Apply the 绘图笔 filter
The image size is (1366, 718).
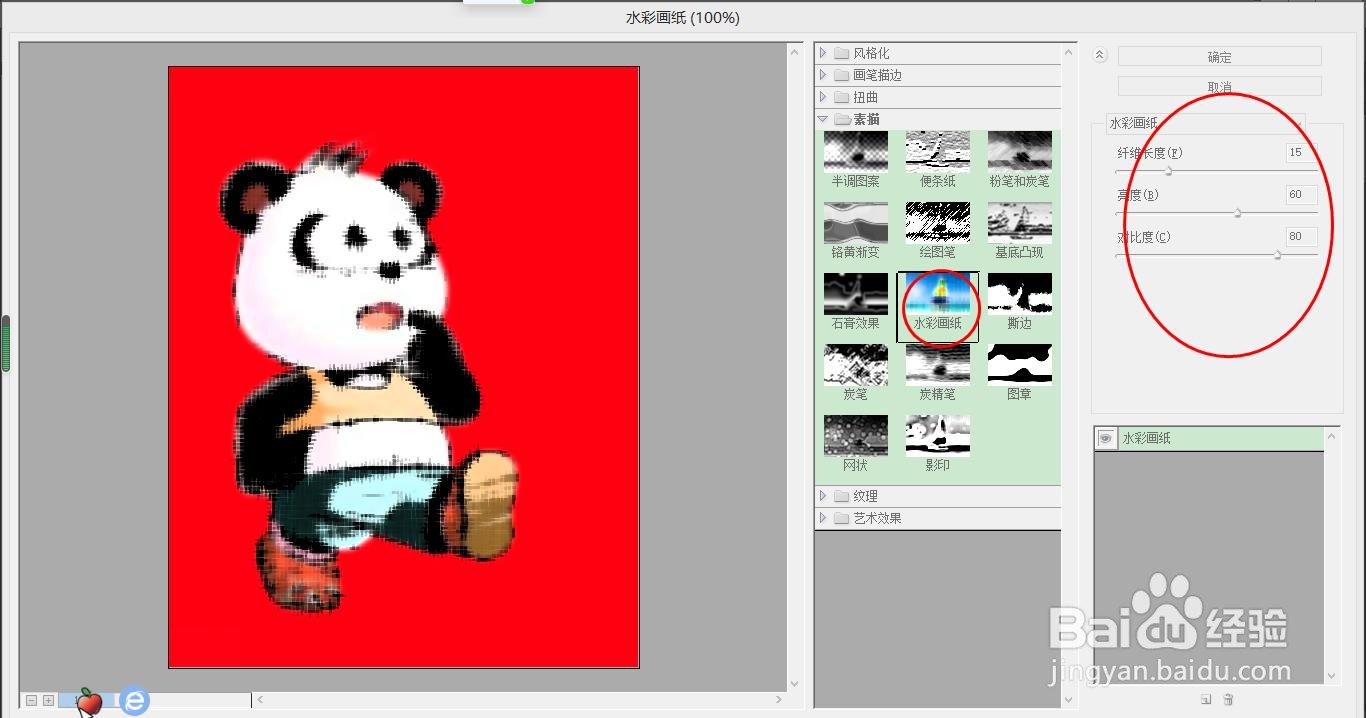pyautogui.click(x=937, y=223)
